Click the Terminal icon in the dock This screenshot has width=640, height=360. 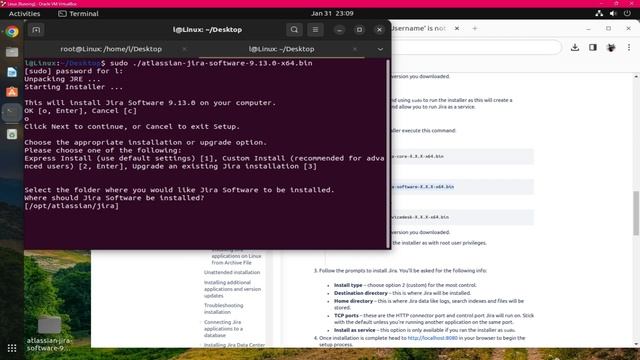coord(12,112)
